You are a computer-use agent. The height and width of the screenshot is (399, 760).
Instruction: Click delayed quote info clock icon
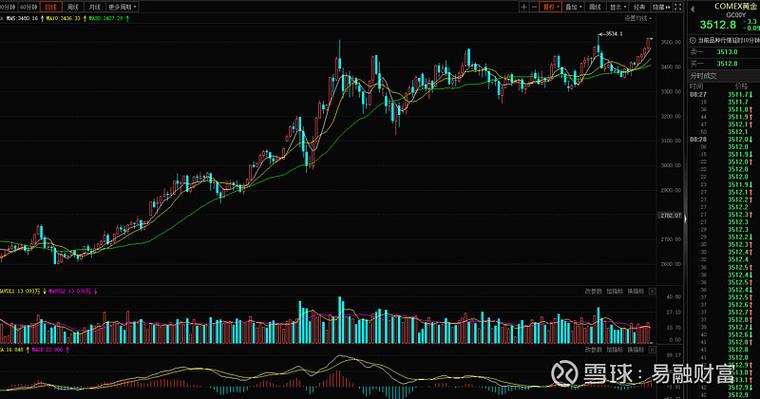(693, 41)
